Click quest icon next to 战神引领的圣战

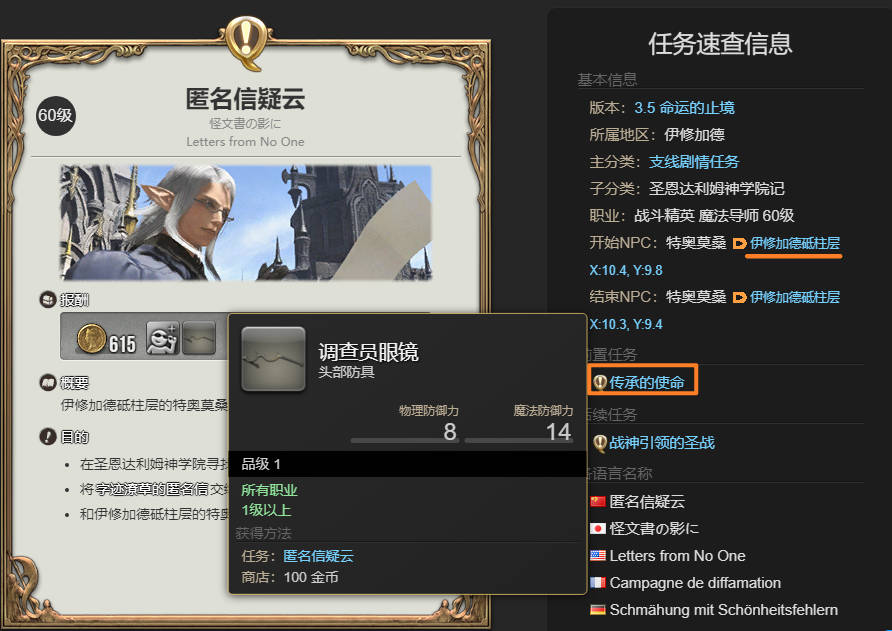pyautogui.click(x=599, y=443)
